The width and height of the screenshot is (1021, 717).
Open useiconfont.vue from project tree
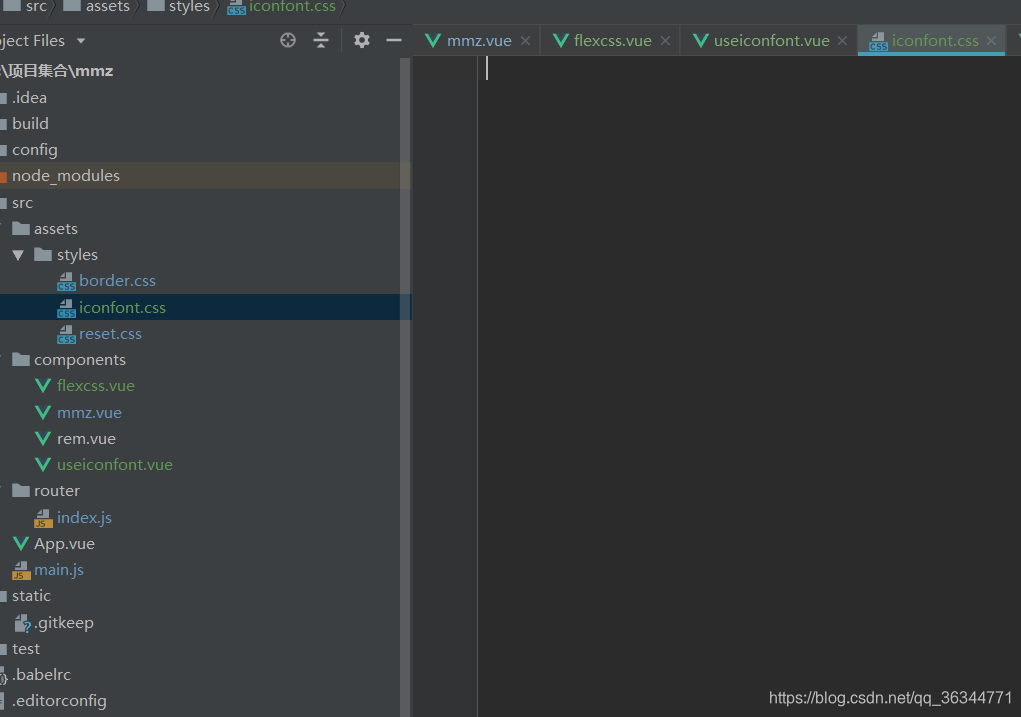click(115, 464)
